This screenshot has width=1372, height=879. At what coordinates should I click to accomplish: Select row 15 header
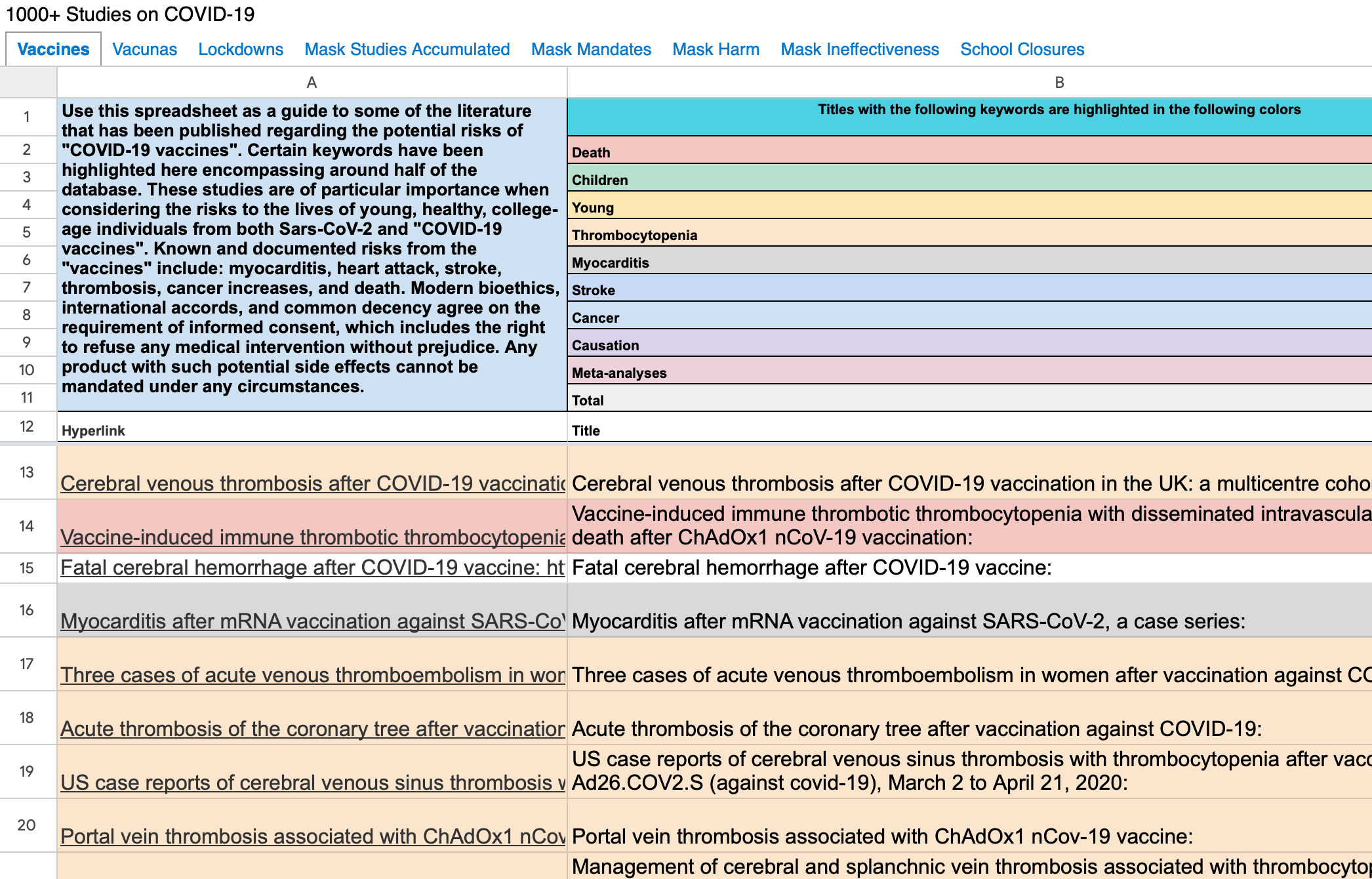click(27, 568)
